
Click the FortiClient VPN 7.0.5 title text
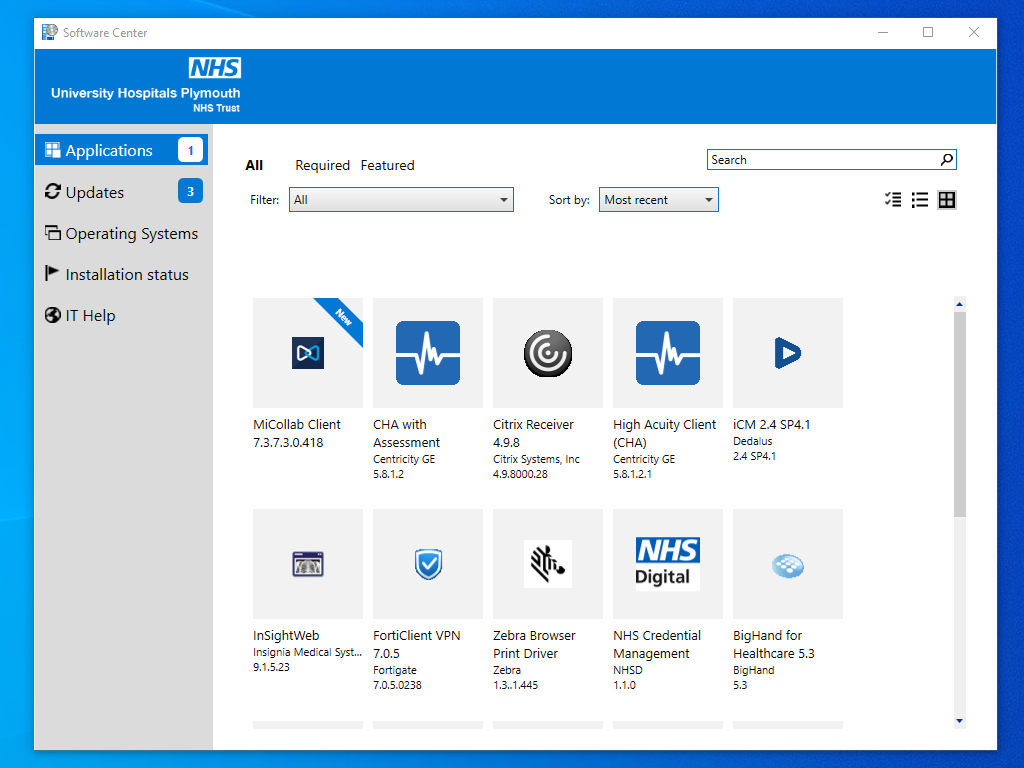(x=417, y=645)
